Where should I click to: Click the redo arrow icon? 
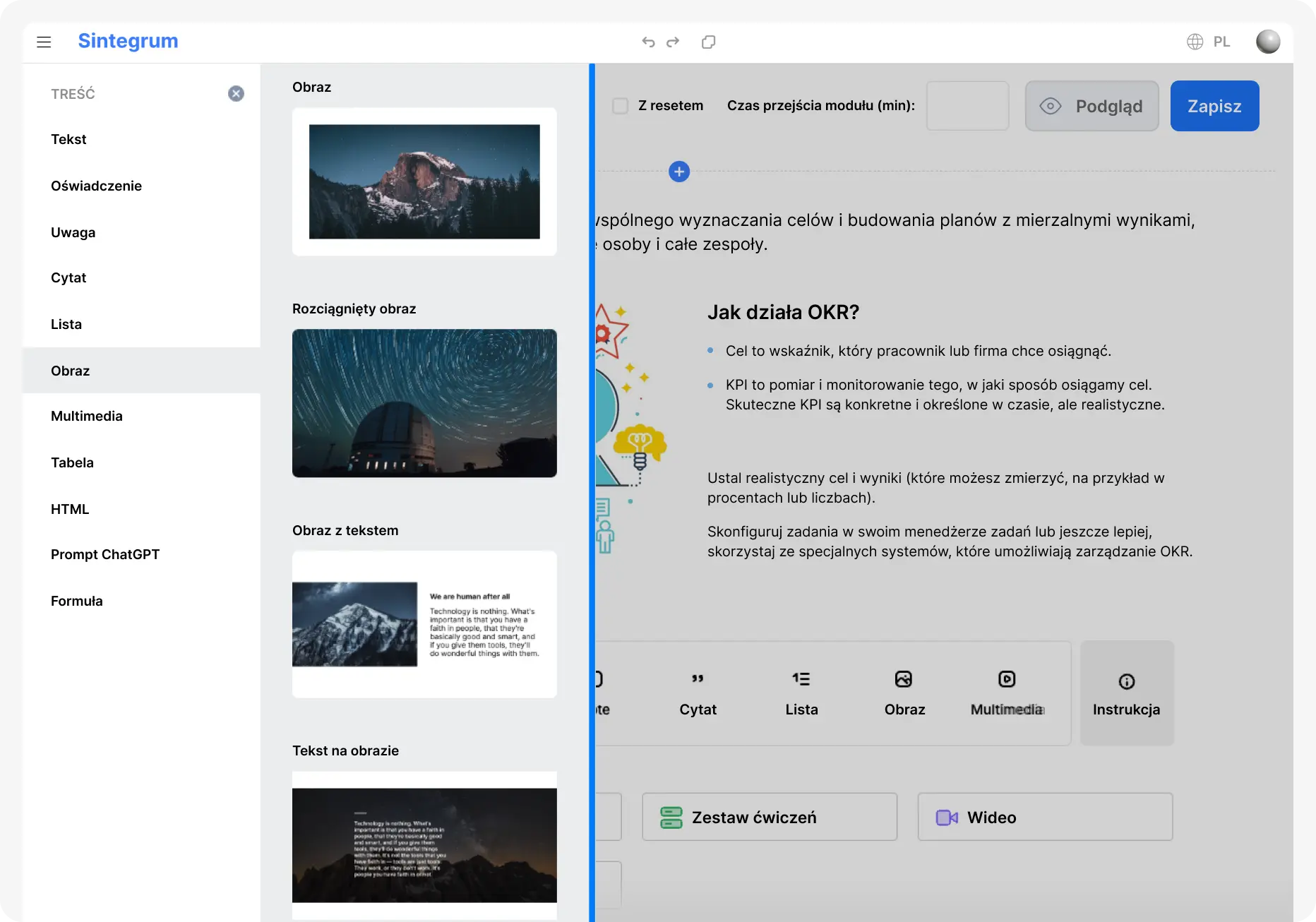673,42
